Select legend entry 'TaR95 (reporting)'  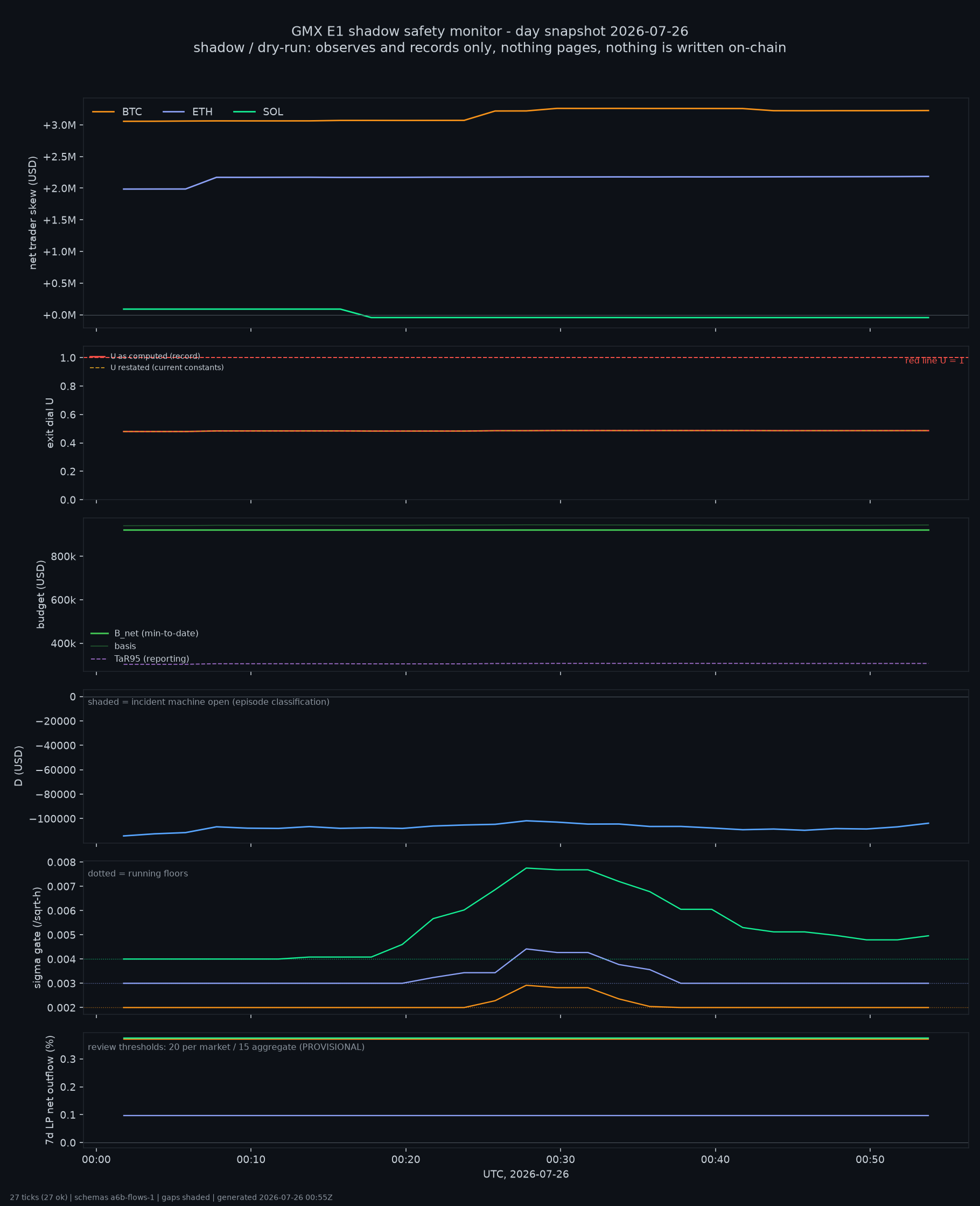[151, 658]
